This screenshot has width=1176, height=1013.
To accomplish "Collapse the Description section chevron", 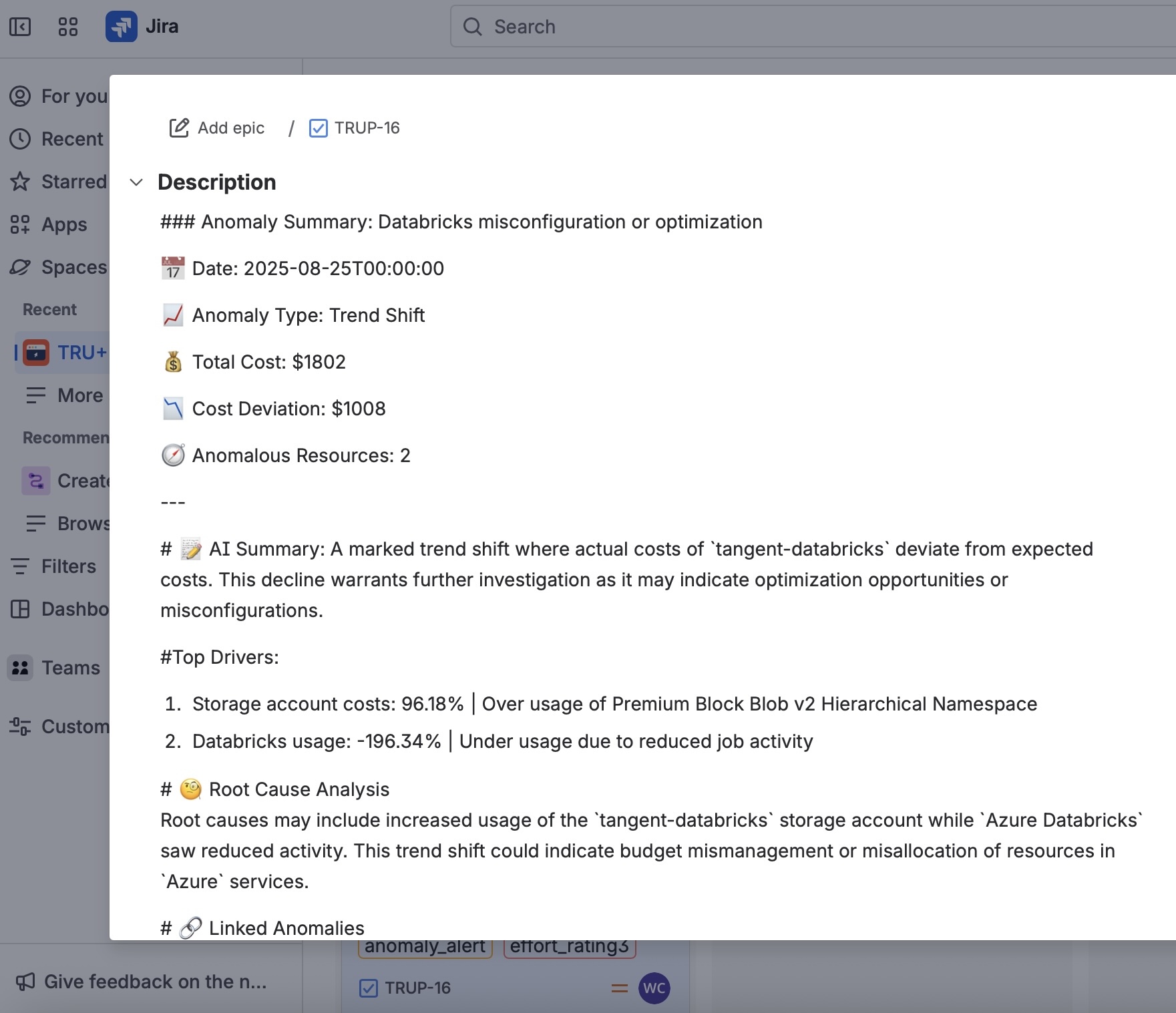I will click(136, 182).
